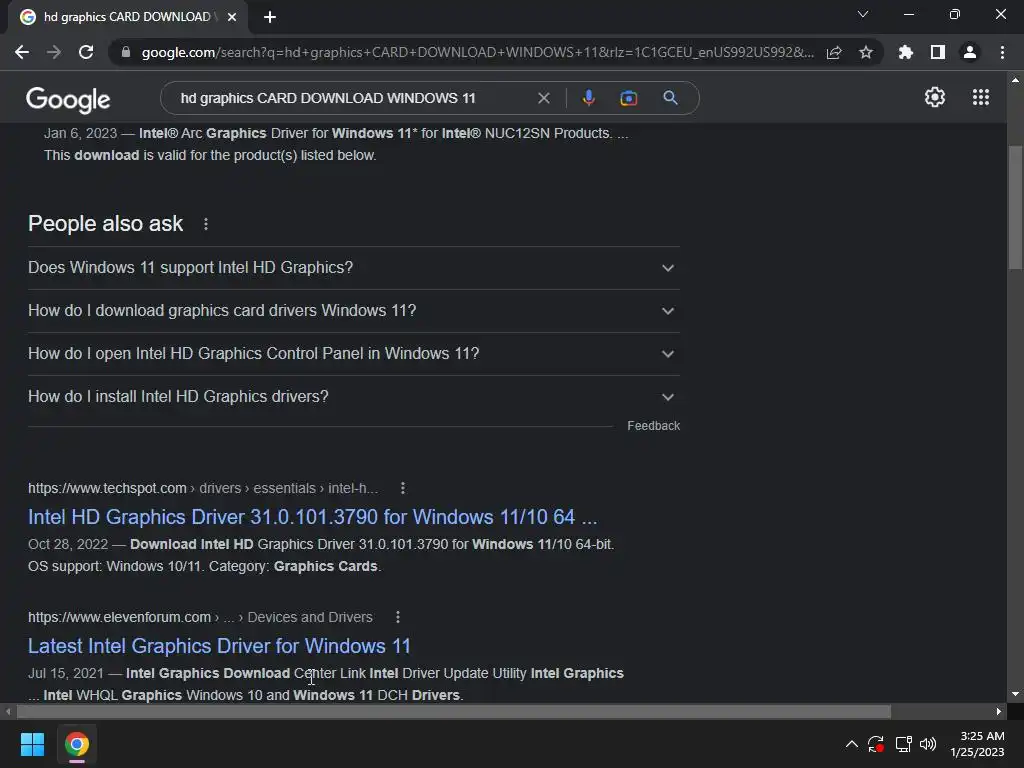The width and height of the screenshot is (1024, 768).
Task: Reload the current page
Action: (86, 52)
